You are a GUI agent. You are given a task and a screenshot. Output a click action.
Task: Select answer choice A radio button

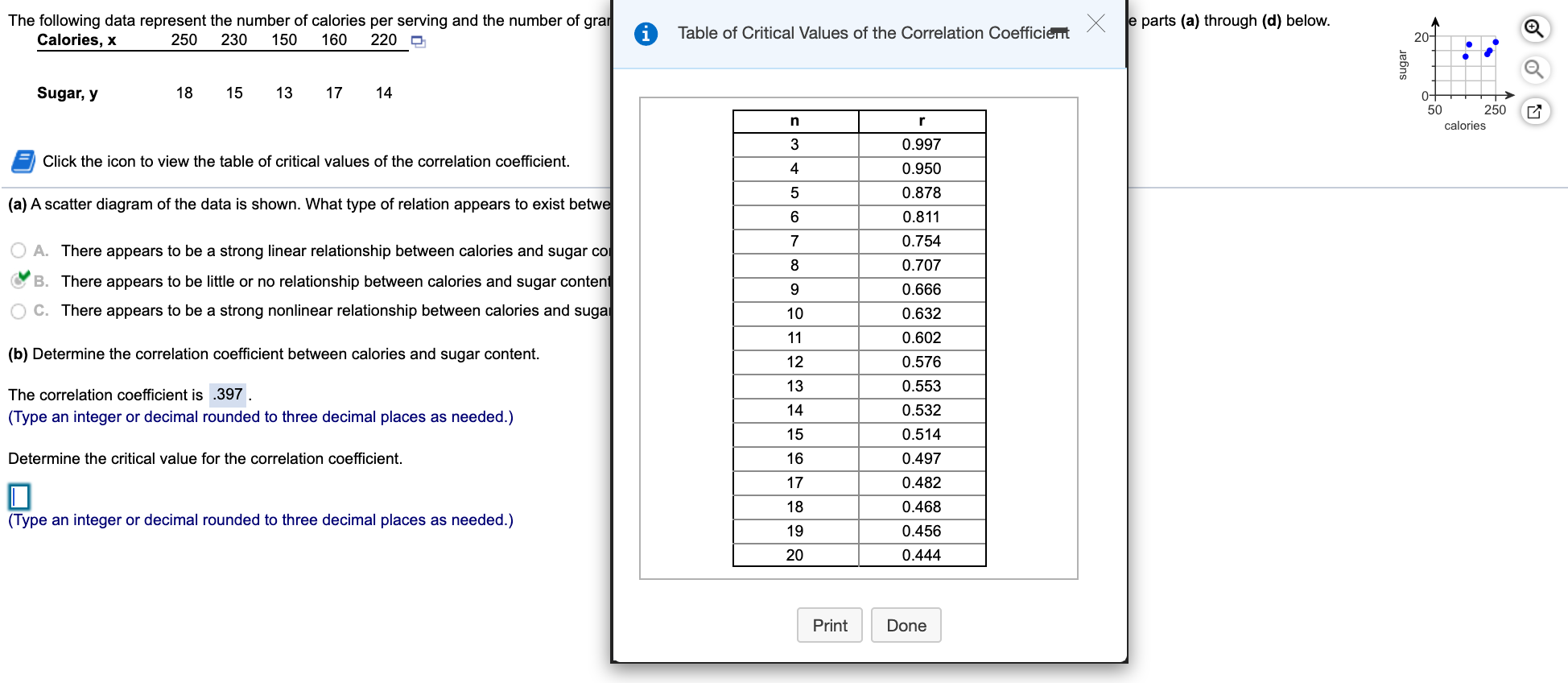[x=18, y=250]
